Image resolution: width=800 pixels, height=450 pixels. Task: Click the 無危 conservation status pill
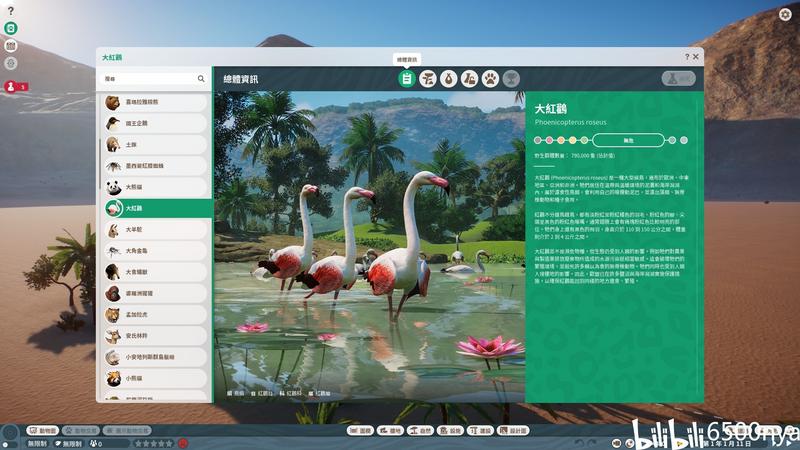[629, 140]
